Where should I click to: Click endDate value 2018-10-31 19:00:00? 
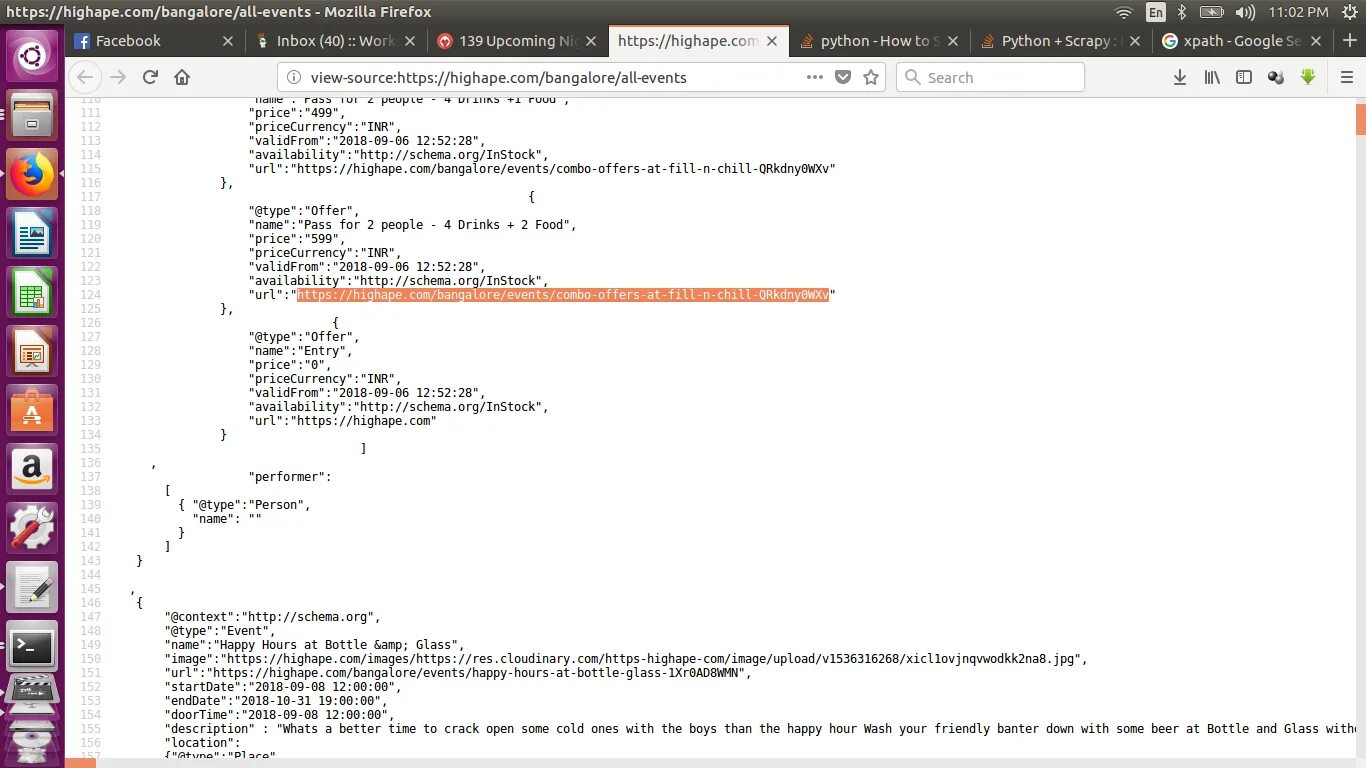[307, 701]
